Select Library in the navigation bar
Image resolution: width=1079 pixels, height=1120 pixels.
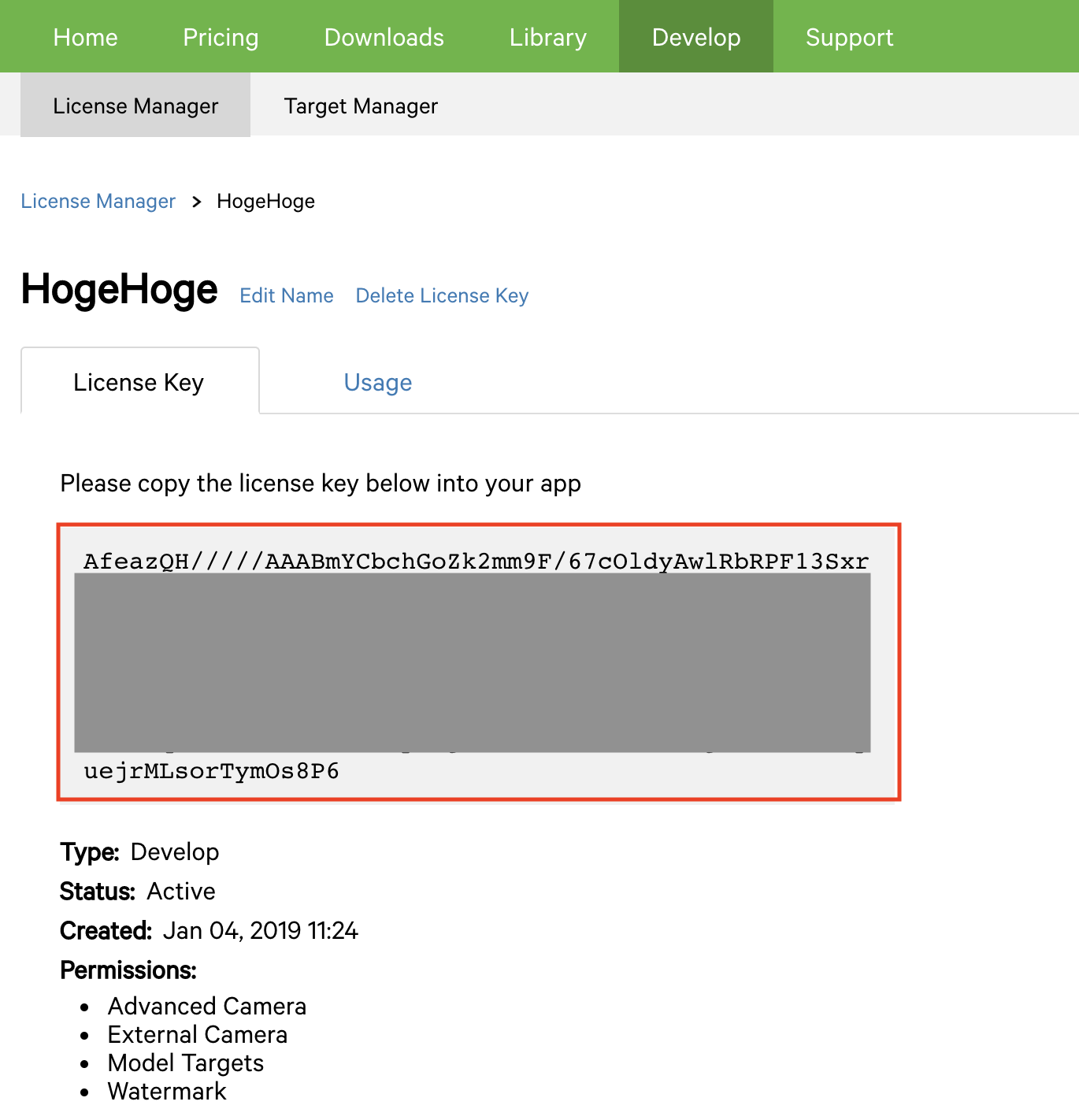coord(547,37)
